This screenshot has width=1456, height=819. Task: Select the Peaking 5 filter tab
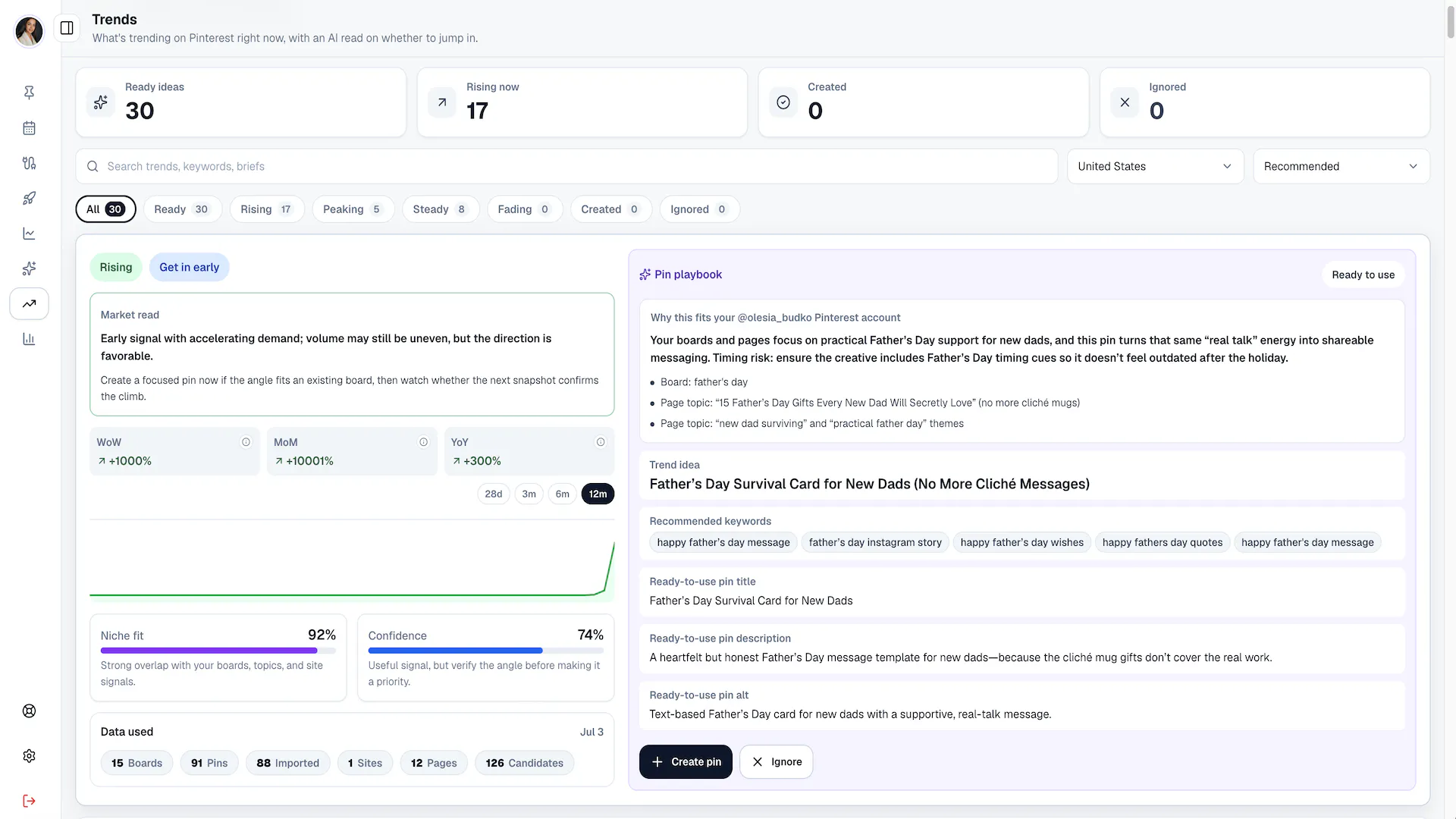point(353,209)
